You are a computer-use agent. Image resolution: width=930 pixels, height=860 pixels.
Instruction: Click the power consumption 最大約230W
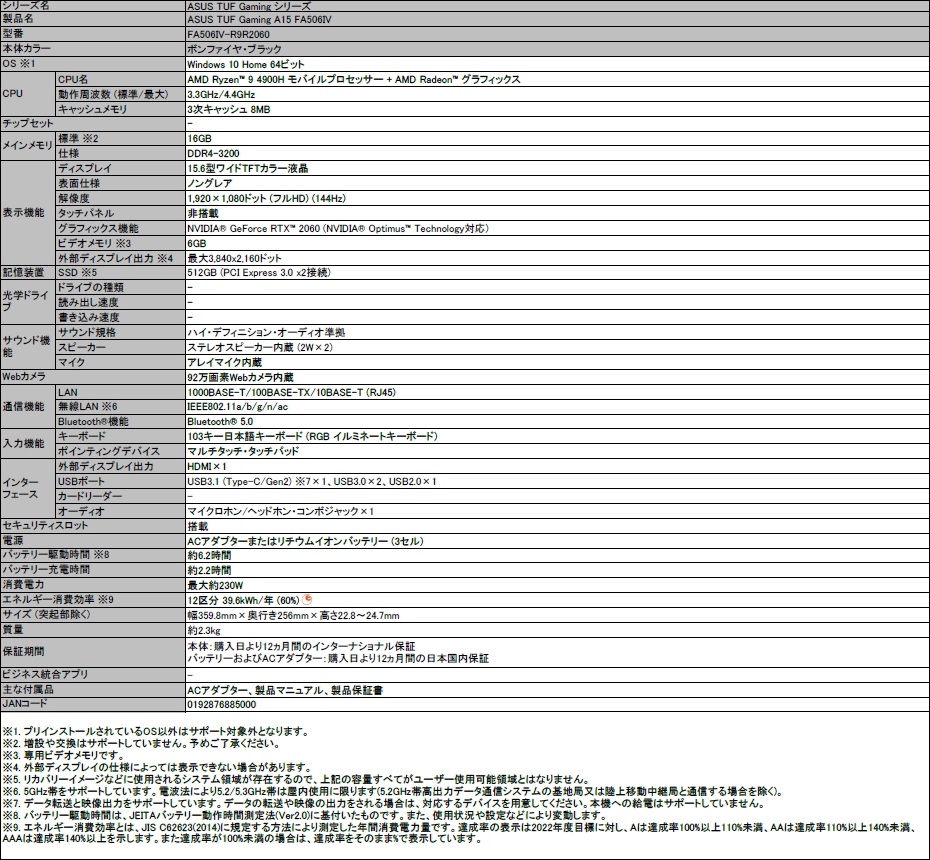tap(215, 585)
